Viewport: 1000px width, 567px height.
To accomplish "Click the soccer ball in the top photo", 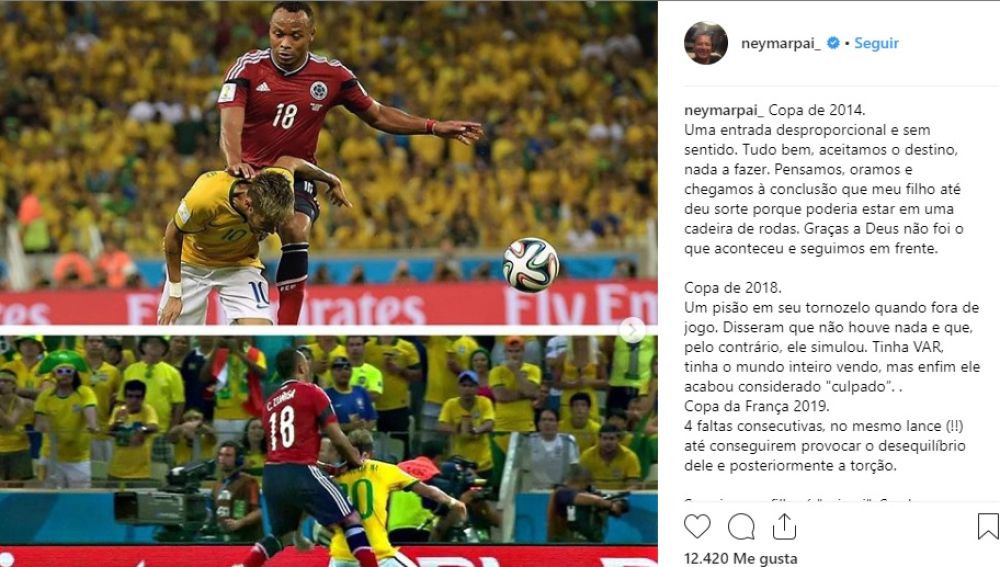I will pyautogui.click(x=530, y=265).
